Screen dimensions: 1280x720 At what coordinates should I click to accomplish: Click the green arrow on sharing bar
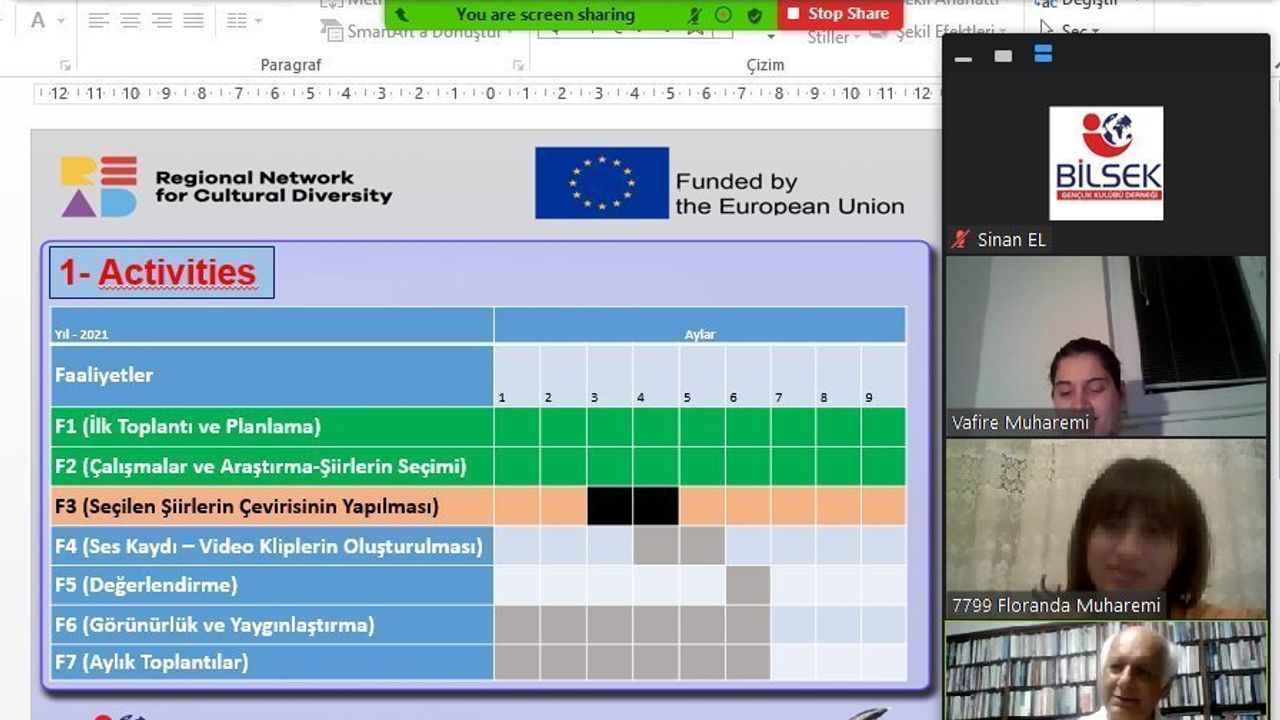coord(401,15)
